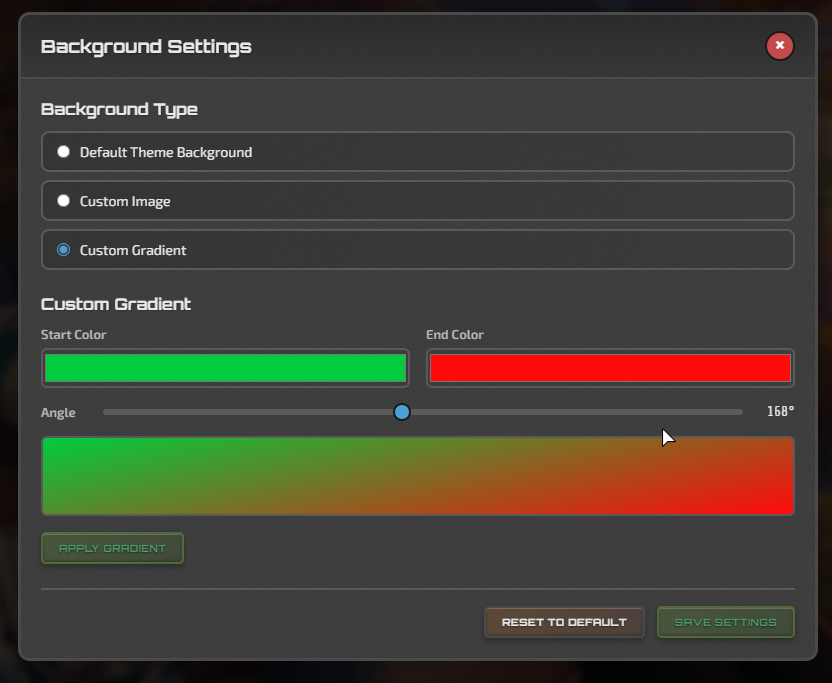Click the Custom Gradient section heading

click(x=116, y=304)
